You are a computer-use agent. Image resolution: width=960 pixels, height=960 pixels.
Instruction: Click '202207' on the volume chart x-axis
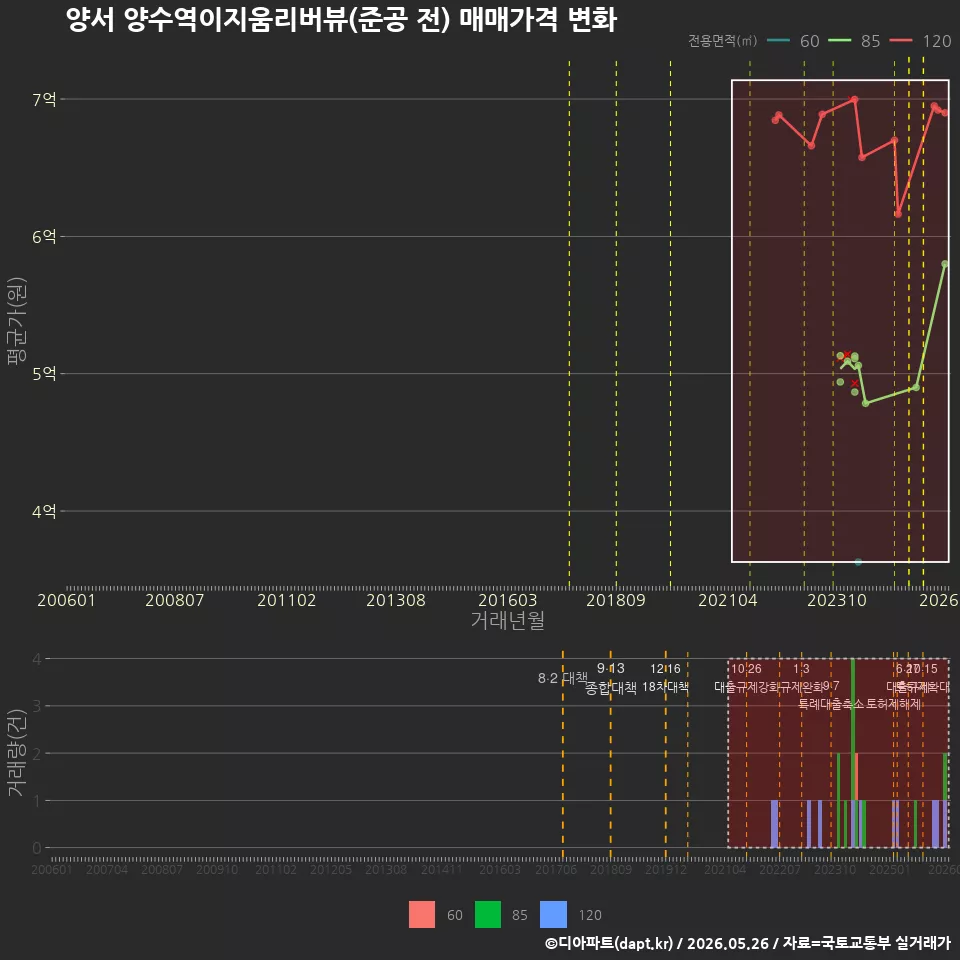click(x=780, y=869)
